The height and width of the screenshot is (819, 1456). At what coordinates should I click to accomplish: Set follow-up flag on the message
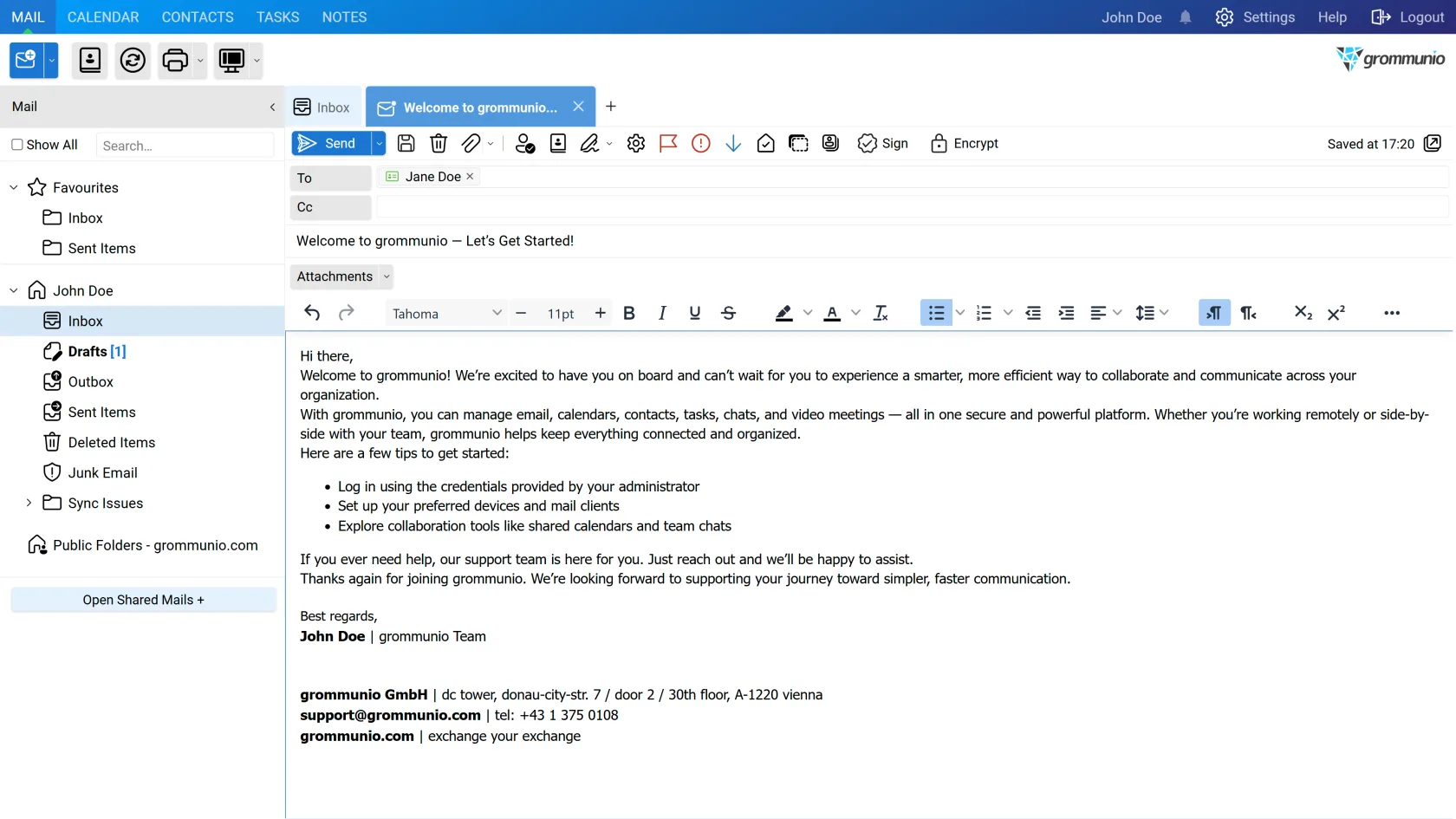[x=668, y=144]
